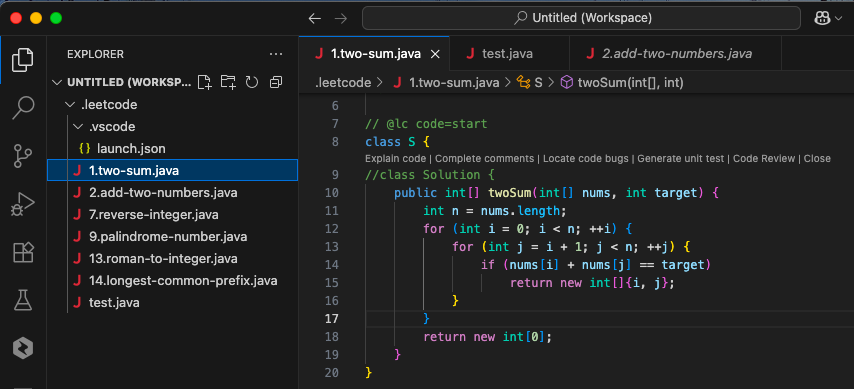Switch to the 2.add-two-numbers.java editor tab
This screenshot has height=389, width=854.
(675, 54)
